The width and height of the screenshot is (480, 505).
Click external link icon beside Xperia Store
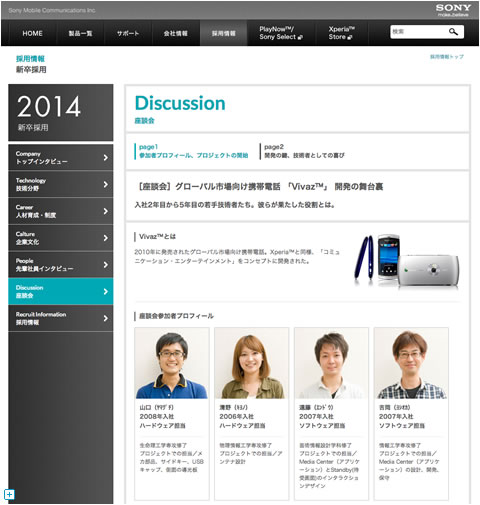pos(350,37)
